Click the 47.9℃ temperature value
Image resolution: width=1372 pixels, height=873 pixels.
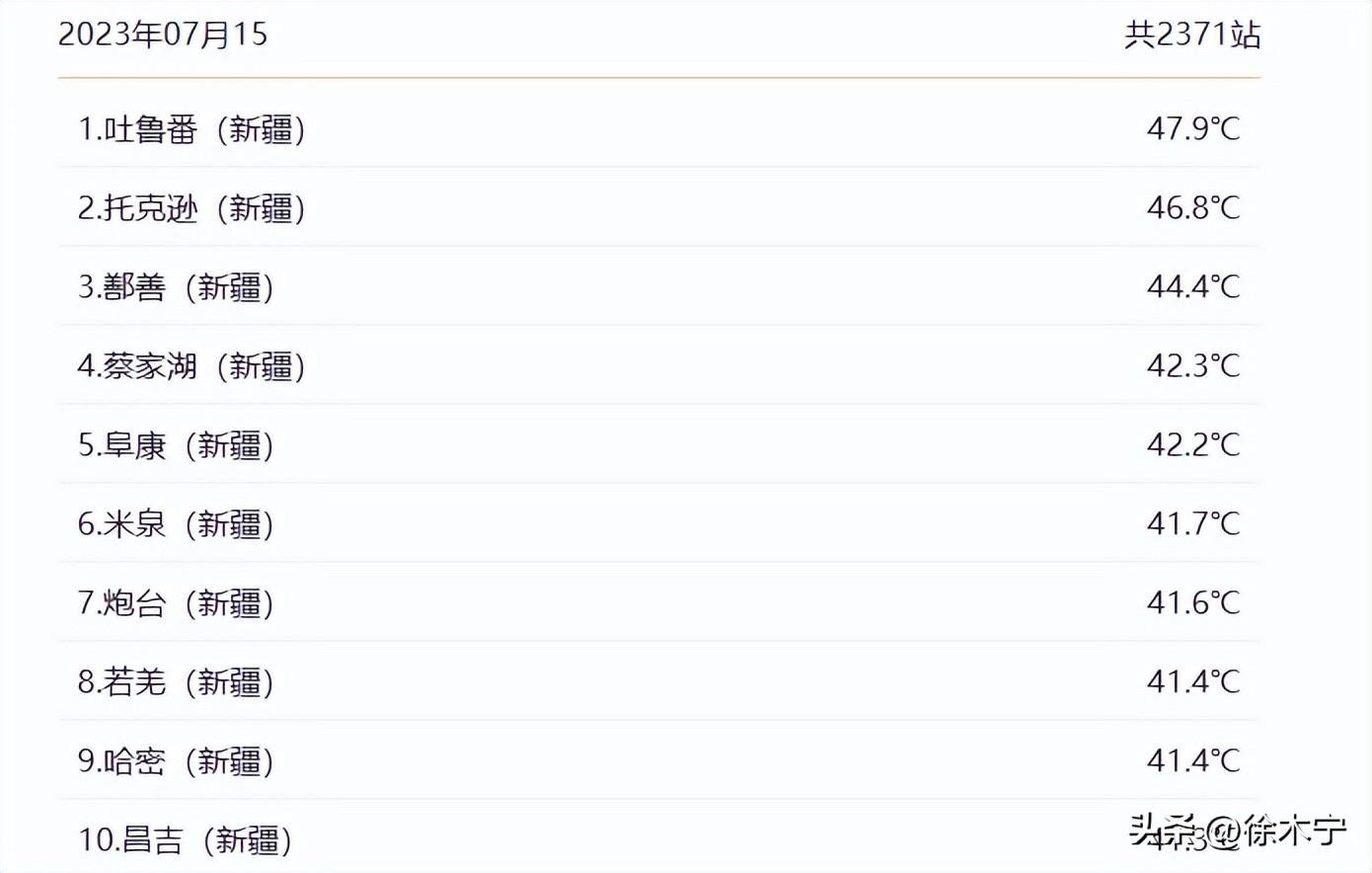click(1192, 128)
